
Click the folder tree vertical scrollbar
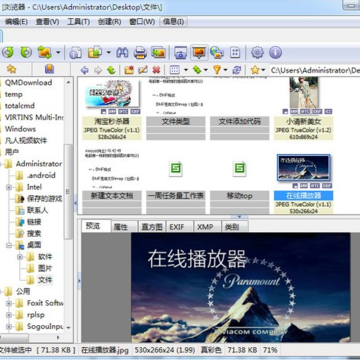tap(68, 192)
